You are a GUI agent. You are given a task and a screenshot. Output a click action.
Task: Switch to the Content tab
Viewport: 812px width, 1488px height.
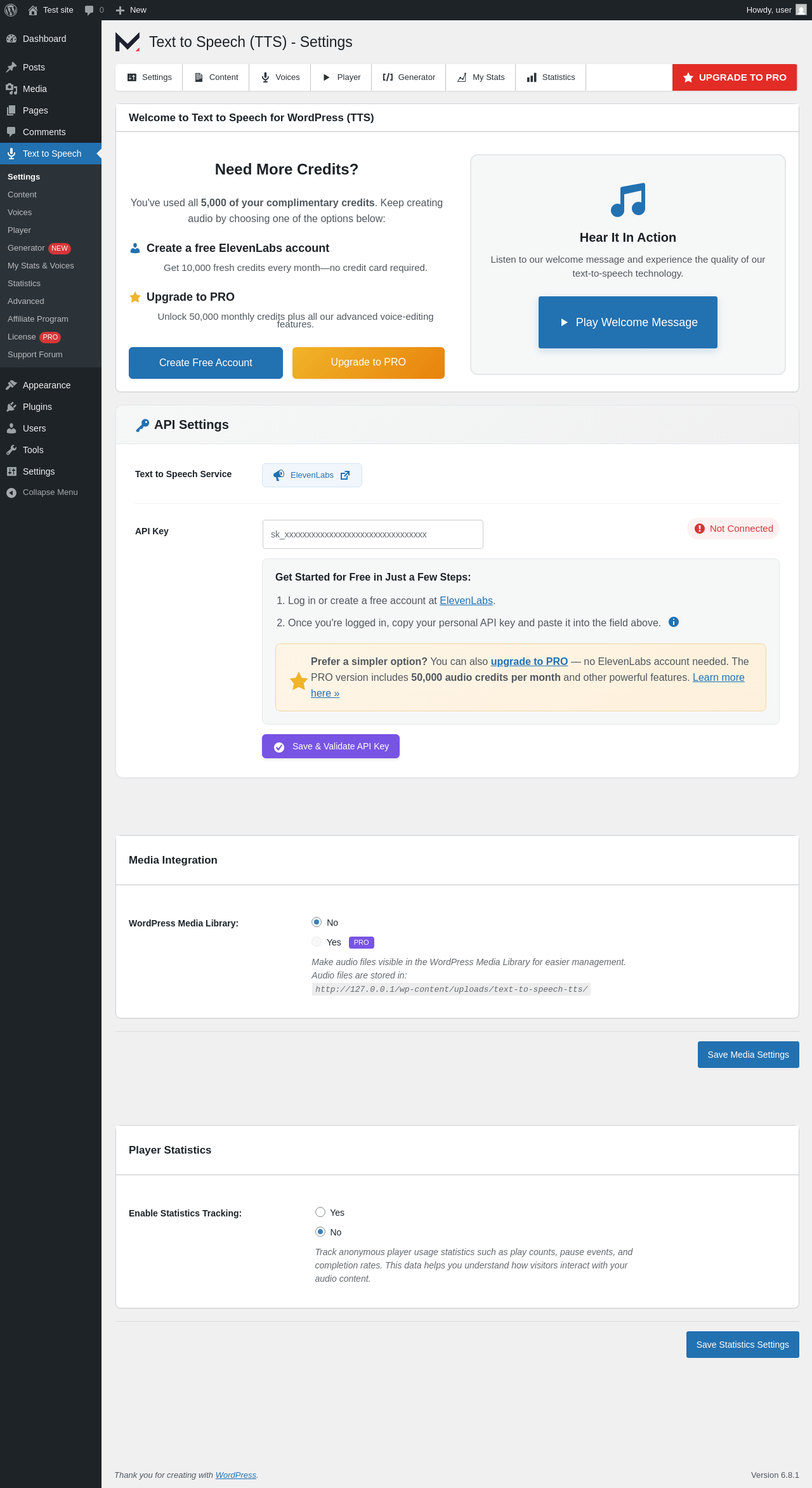216,77
